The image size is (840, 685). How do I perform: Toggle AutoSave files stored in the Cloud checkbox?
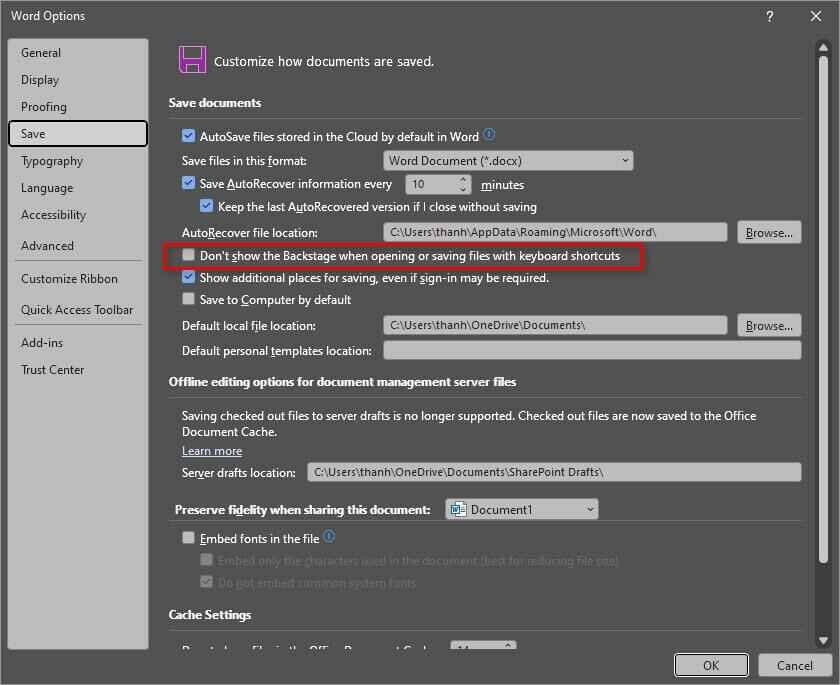point(189,136)
